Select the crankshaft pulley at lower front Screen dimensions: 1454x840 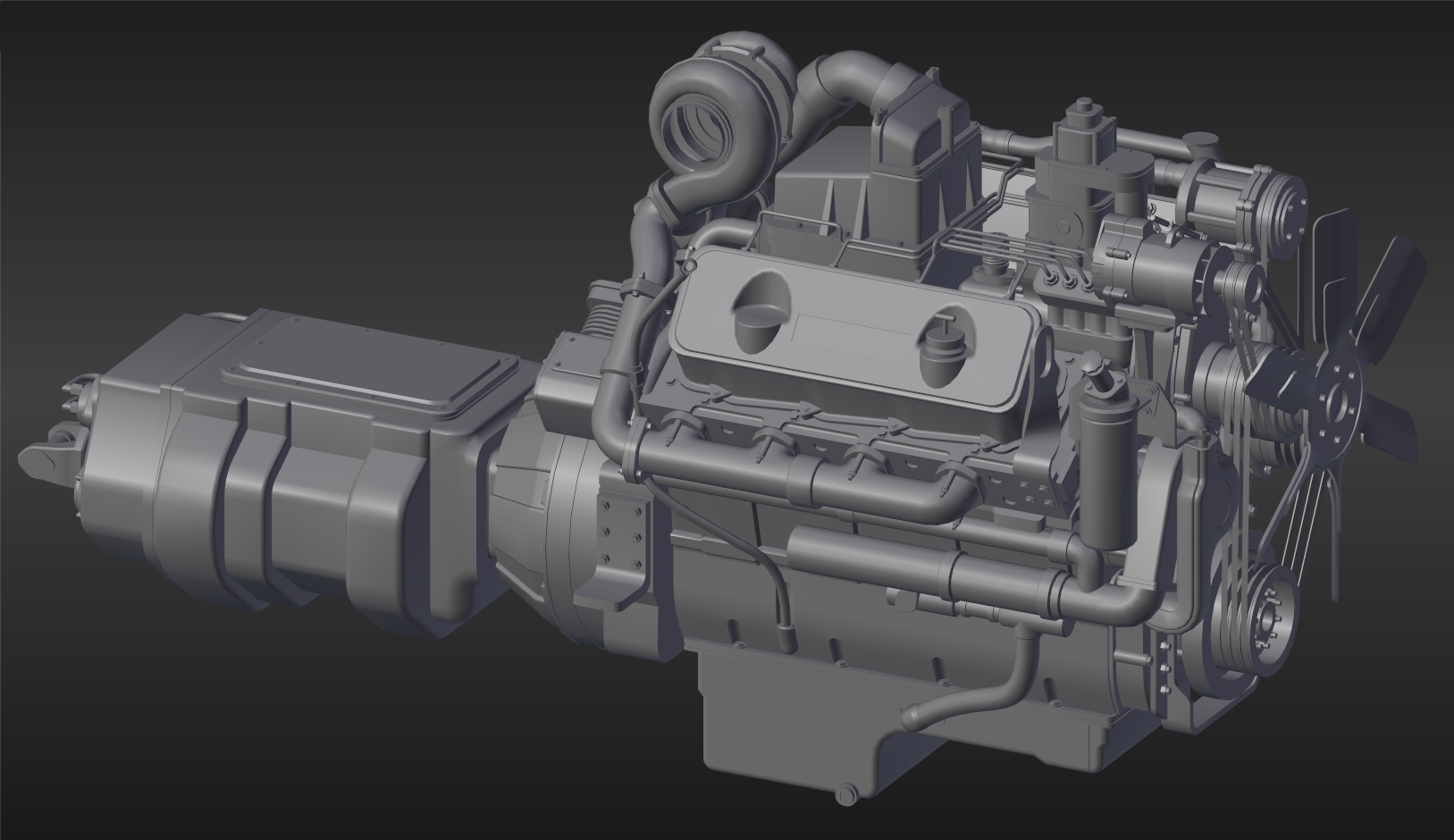[x=1271, y=615]
